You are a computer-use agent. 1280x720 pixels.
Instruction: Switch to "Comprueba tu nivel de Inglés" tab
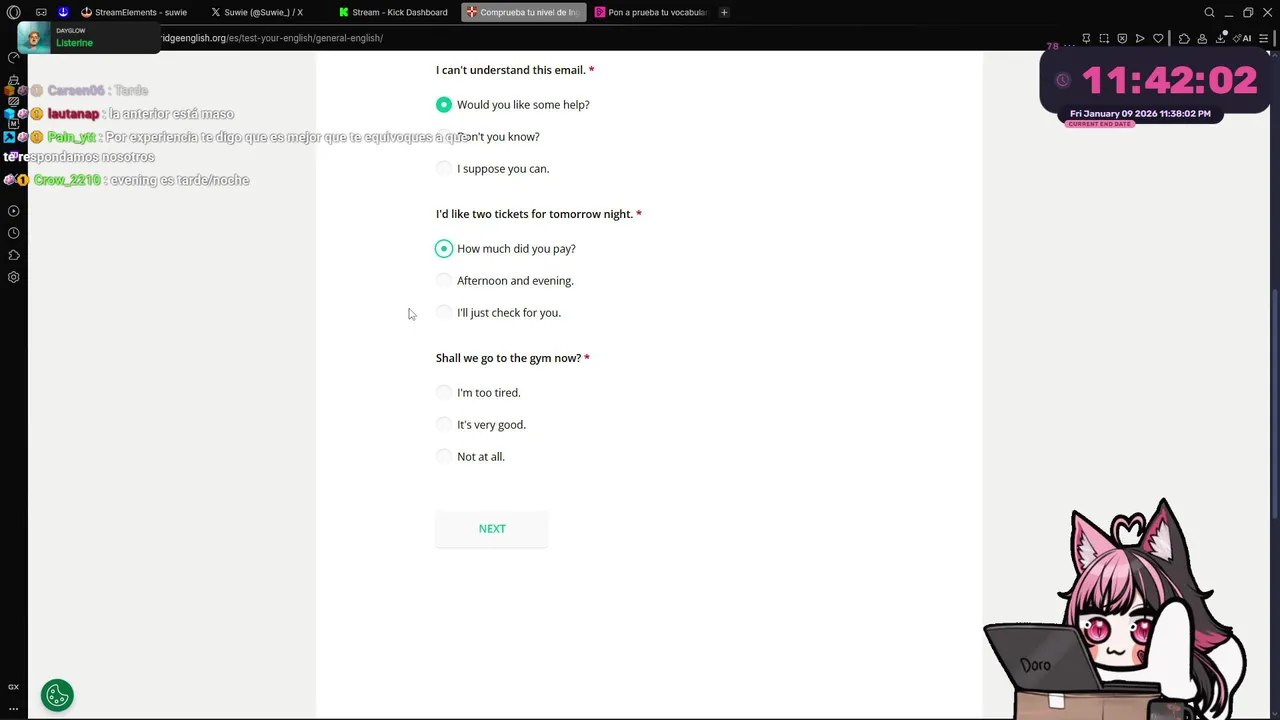click(x=523, y=12)
